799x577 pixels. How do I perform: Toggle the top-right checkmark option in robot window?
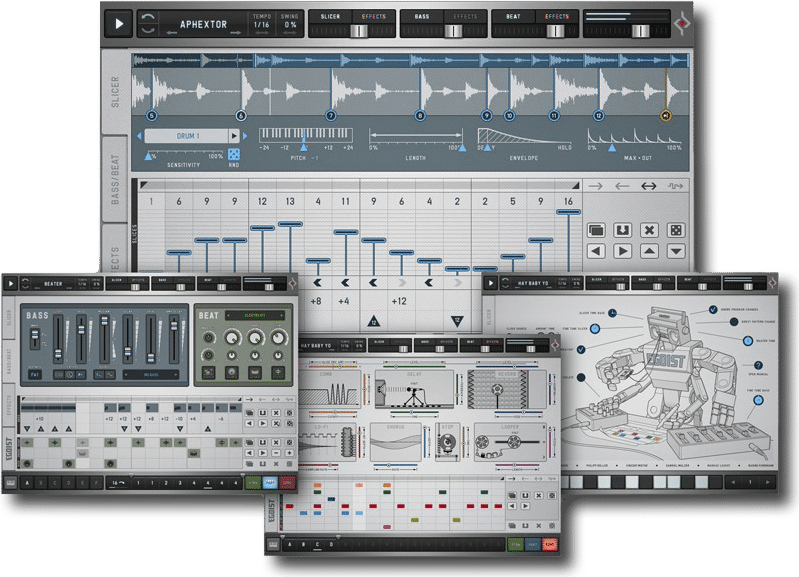(713, 309)
